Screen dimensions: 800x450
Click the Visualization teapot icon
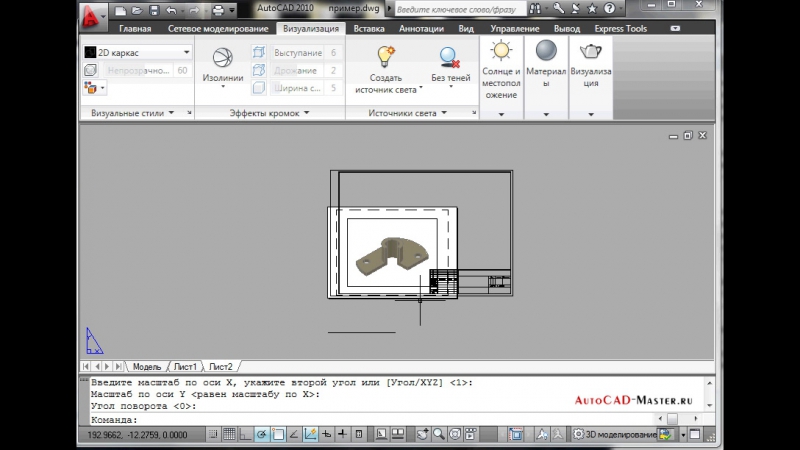point(591,52)
